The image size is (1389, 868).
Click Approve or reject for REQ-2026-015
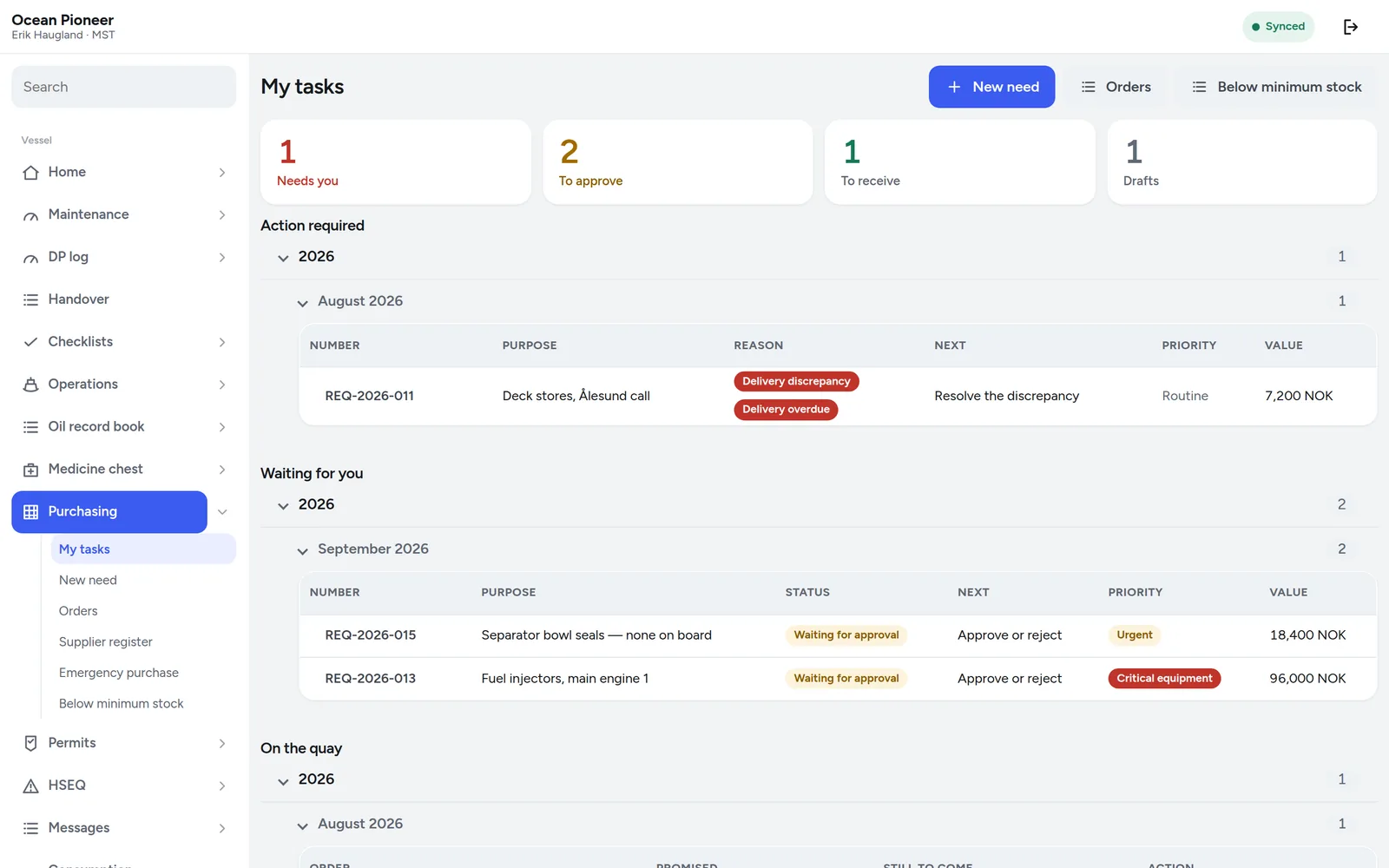1010,635
